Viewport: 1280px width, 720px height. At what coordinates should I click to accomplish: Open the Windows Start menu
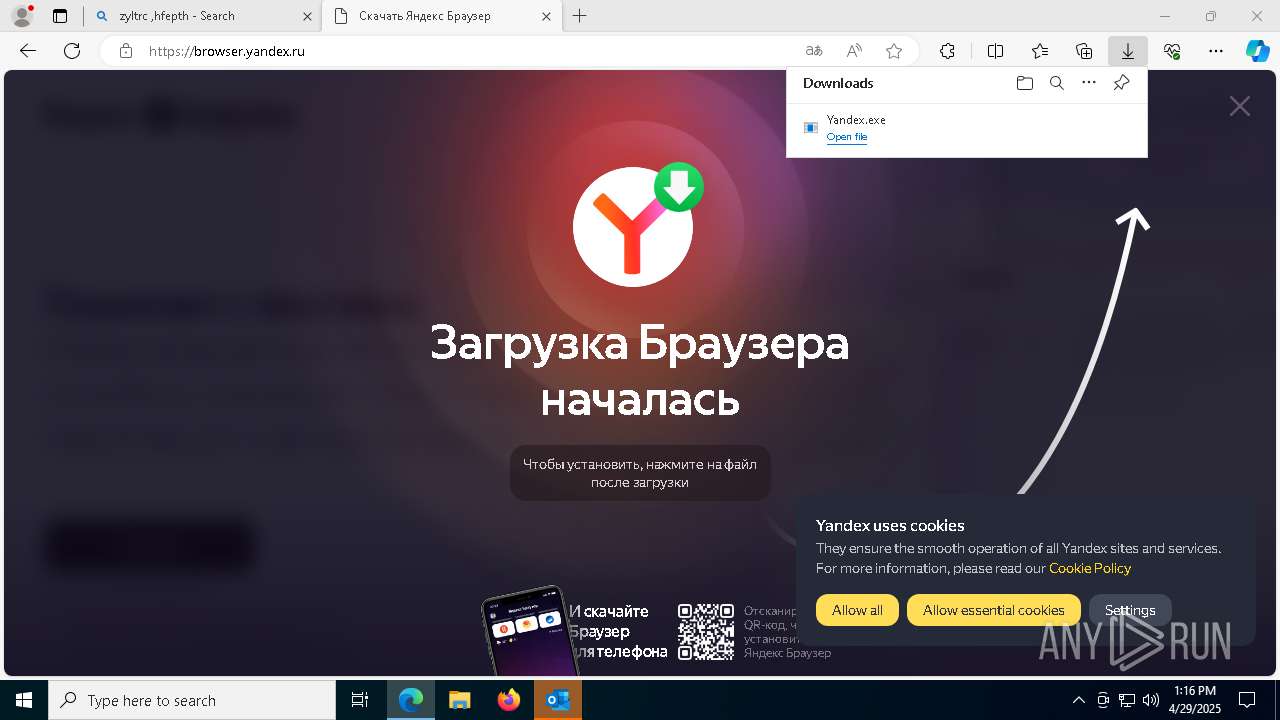pyautogui.click(x=24, y=700)
